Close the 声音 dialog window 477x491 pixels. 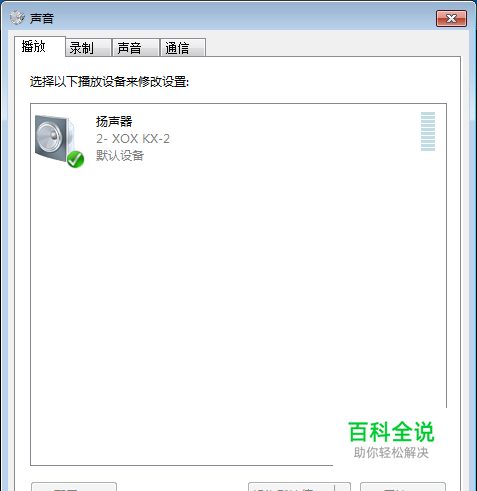click(x=451, y=18)
